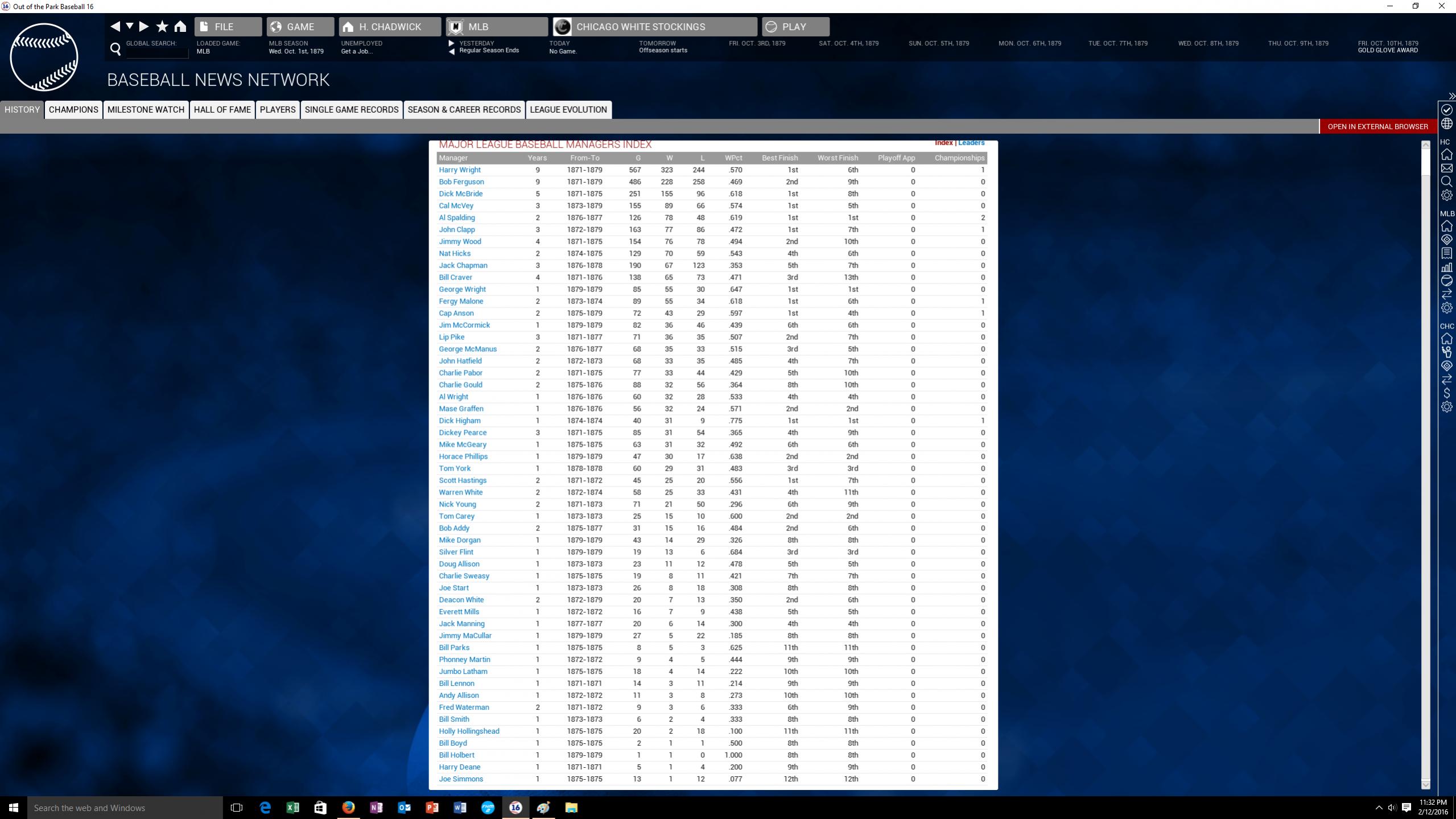Click the HC mail envelope icon
The image size is (1456, 819).
pos(1446,168)
